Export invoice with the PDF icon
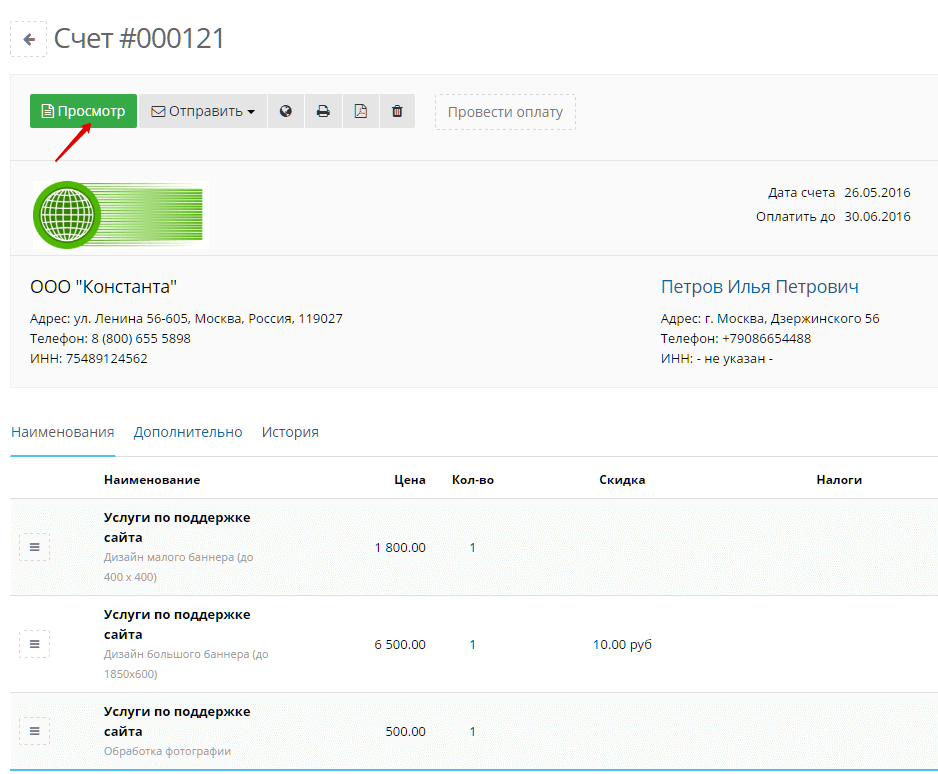 pos(360,111)
